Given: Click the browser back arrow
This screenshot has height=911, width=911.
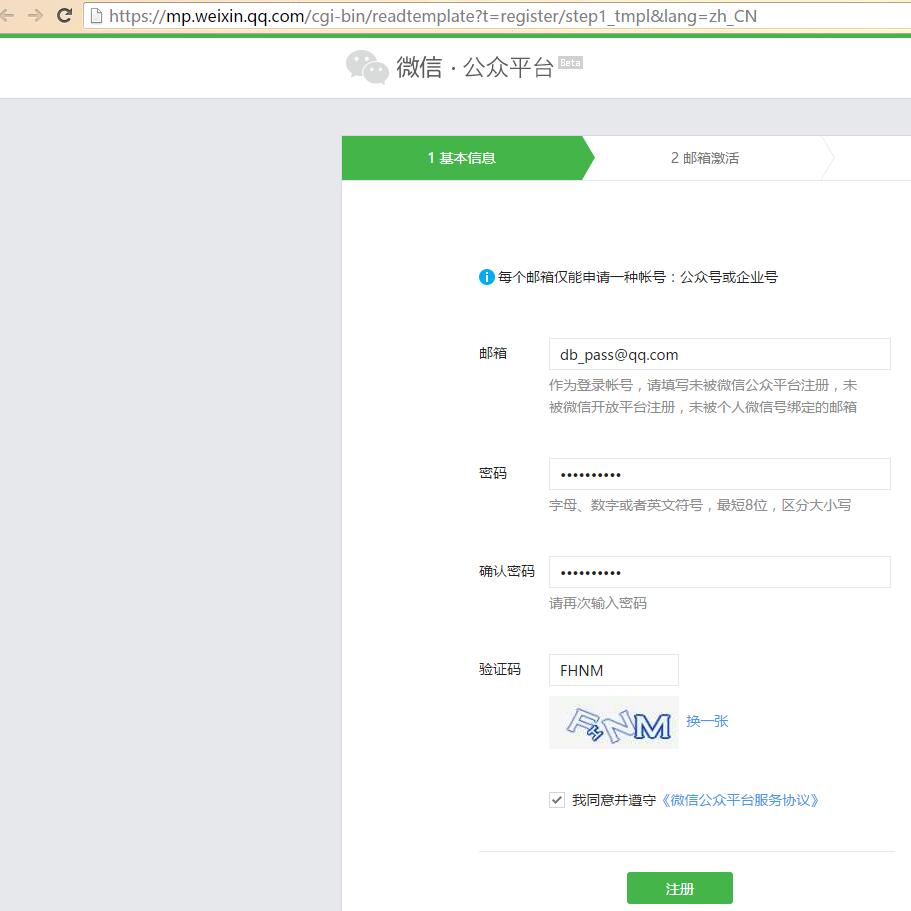Looking at the screenshot, I should [x=6, y=15].
